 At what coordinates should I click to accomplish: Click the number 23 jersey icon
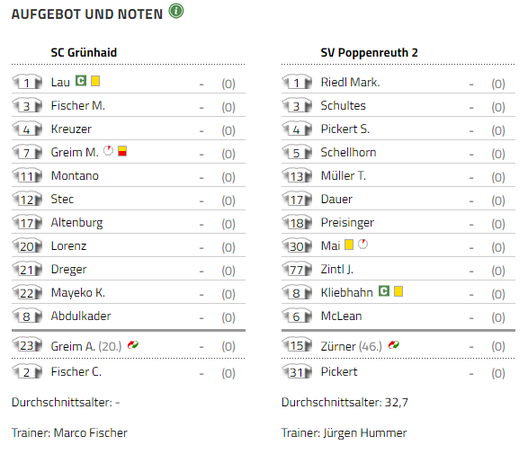(x=27, y=346)
